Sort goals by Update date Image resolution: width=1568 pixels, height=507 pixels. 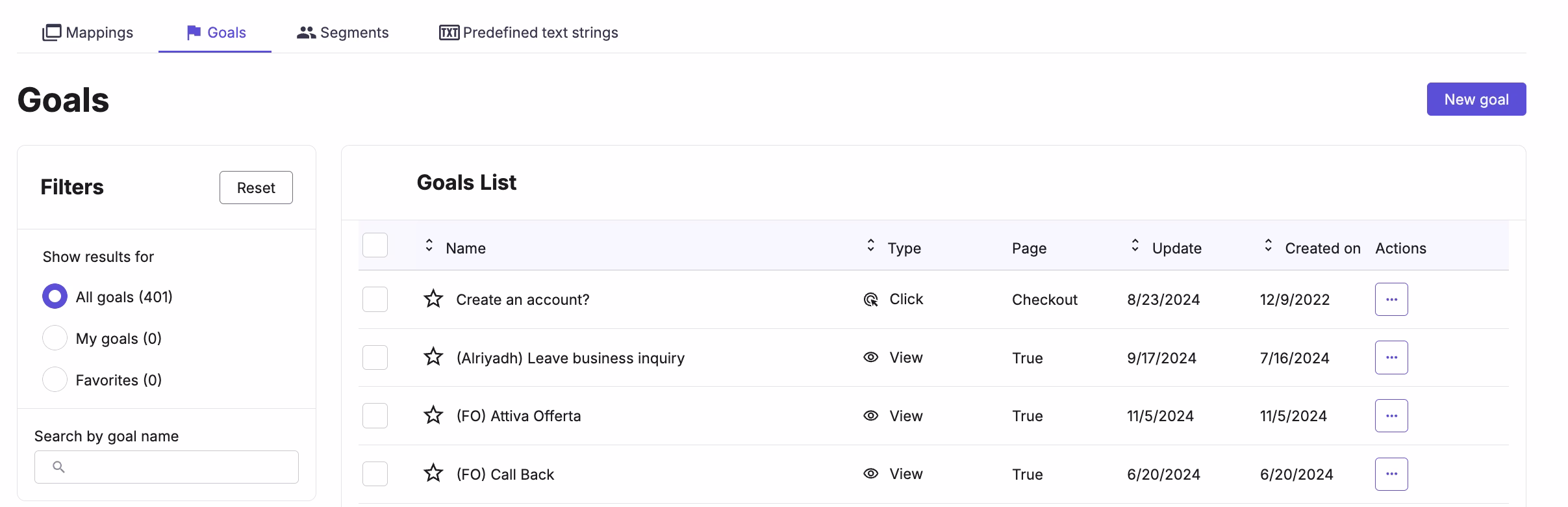(1135, 246)
